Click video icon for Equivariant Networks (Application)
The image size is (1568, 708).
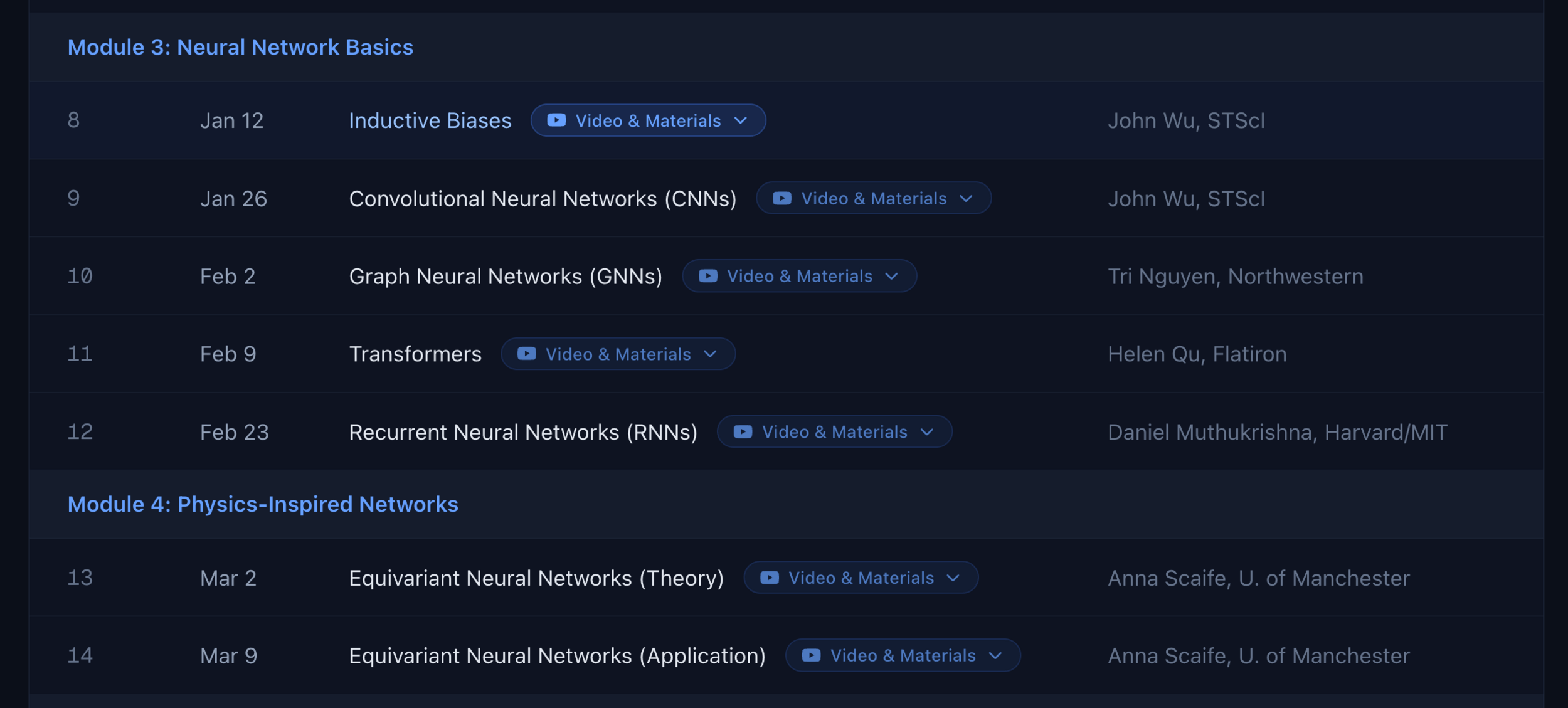(x=811, y=655)
